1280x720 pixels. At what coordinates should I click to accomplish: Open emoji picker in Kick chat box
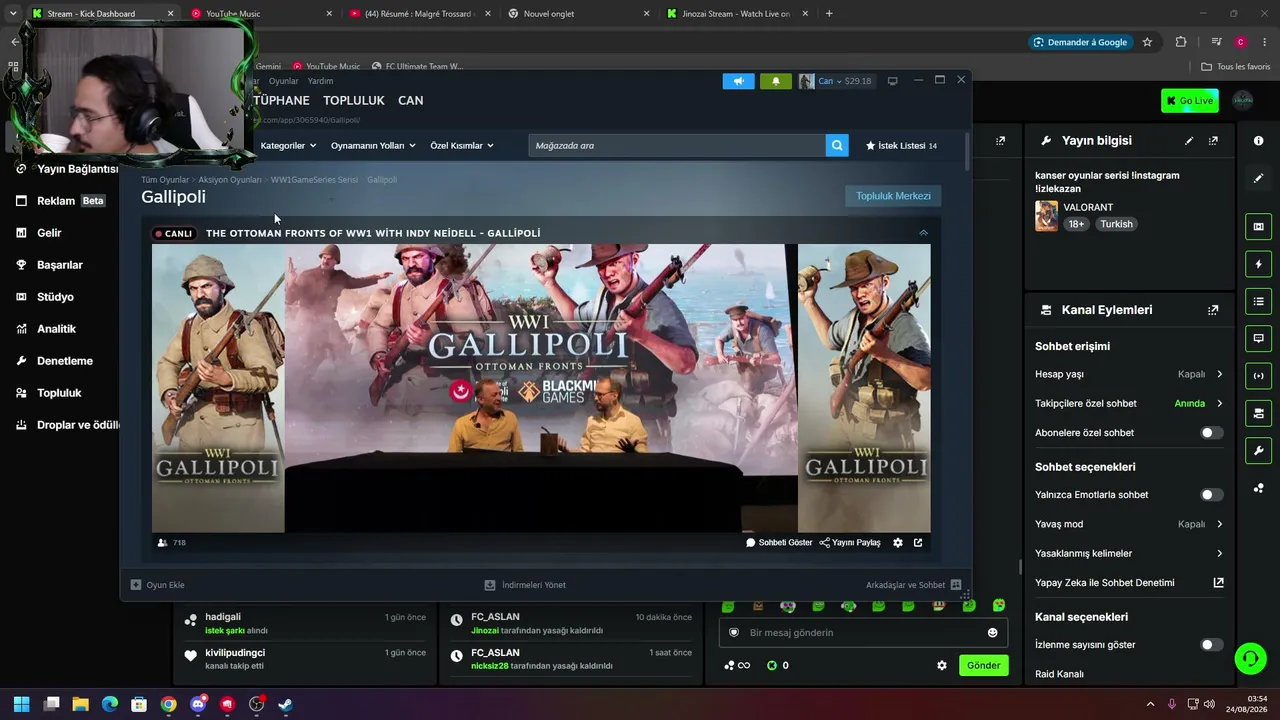pyautogui.click(x=993, y=633)
